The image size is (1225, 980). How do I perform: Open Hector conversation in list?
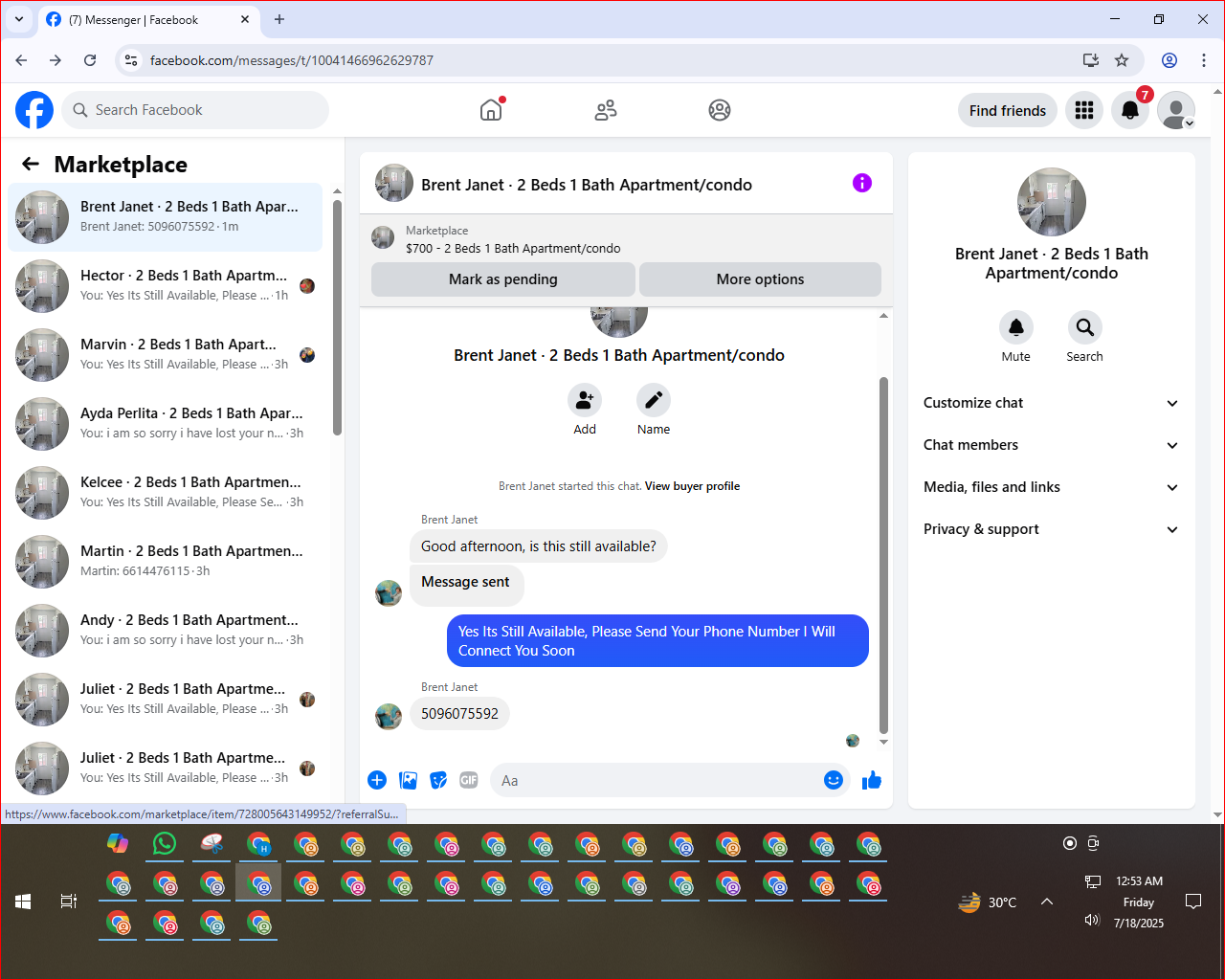click(x=166, y=286)
